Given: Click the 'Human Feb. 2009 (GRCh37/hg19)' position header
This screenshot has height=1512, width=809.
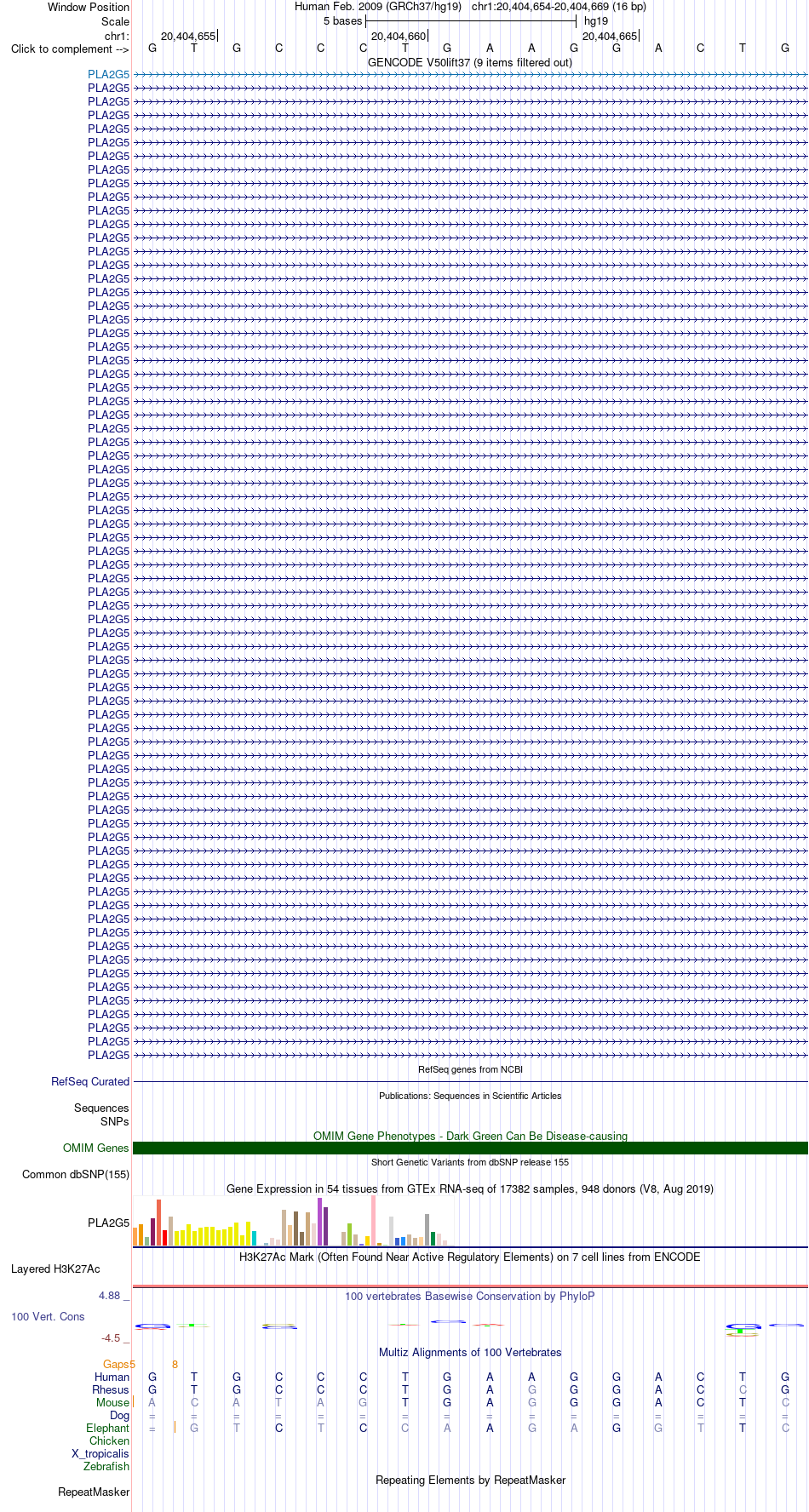Looking at the screenshot, I should [x=378, y=7].
